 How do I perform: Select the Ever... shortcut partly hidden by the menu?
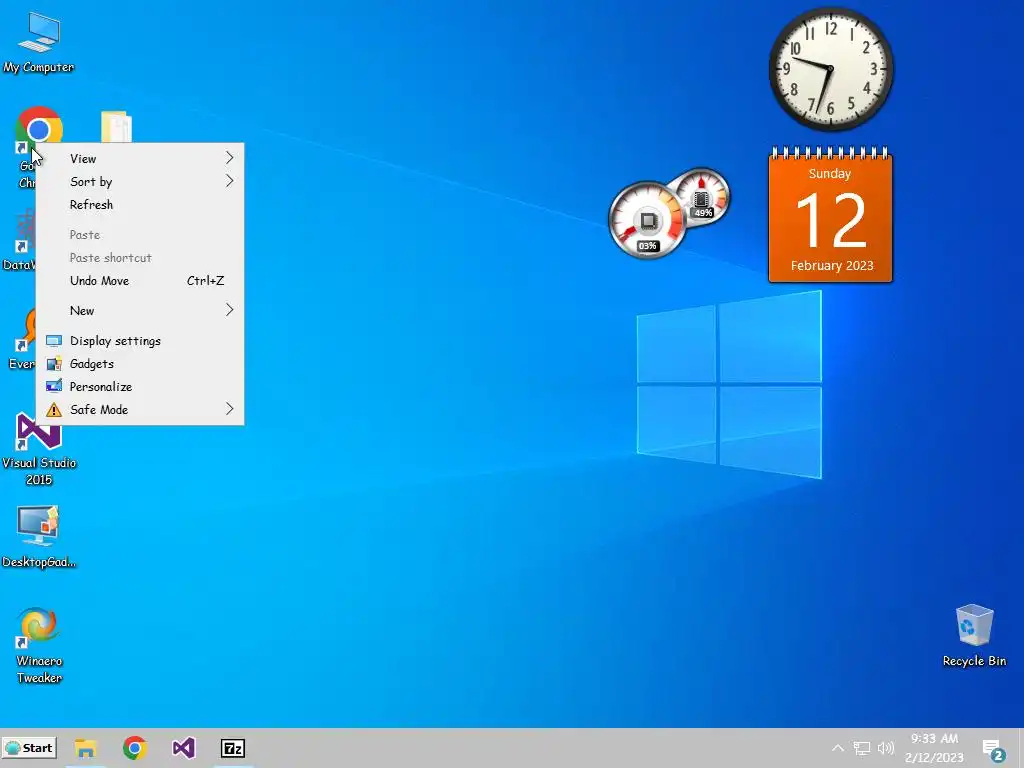(22, 340)
